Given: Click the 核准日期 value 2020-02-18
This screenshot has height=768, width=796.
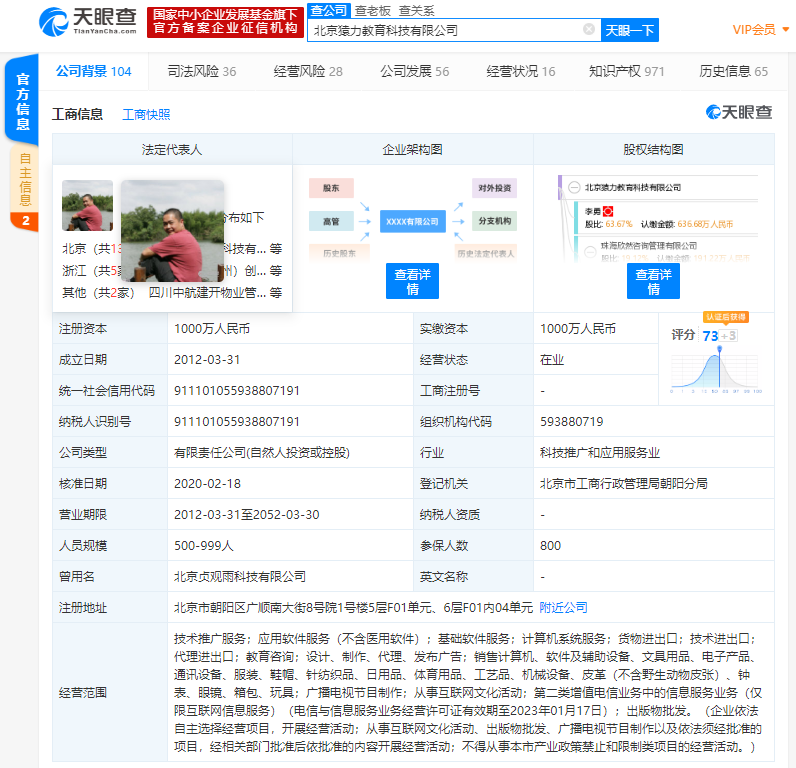Looking at the screenshot, I should click(207, 483).
